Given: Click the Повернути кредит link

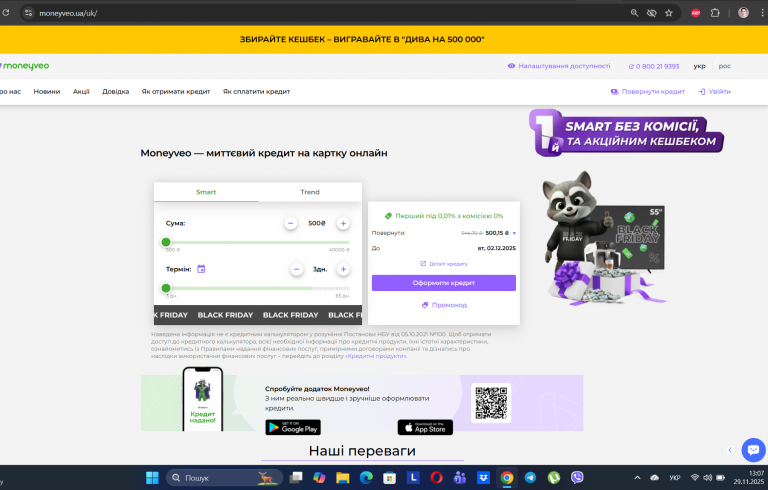Looking at the screenshot, I should click(648, 92).
